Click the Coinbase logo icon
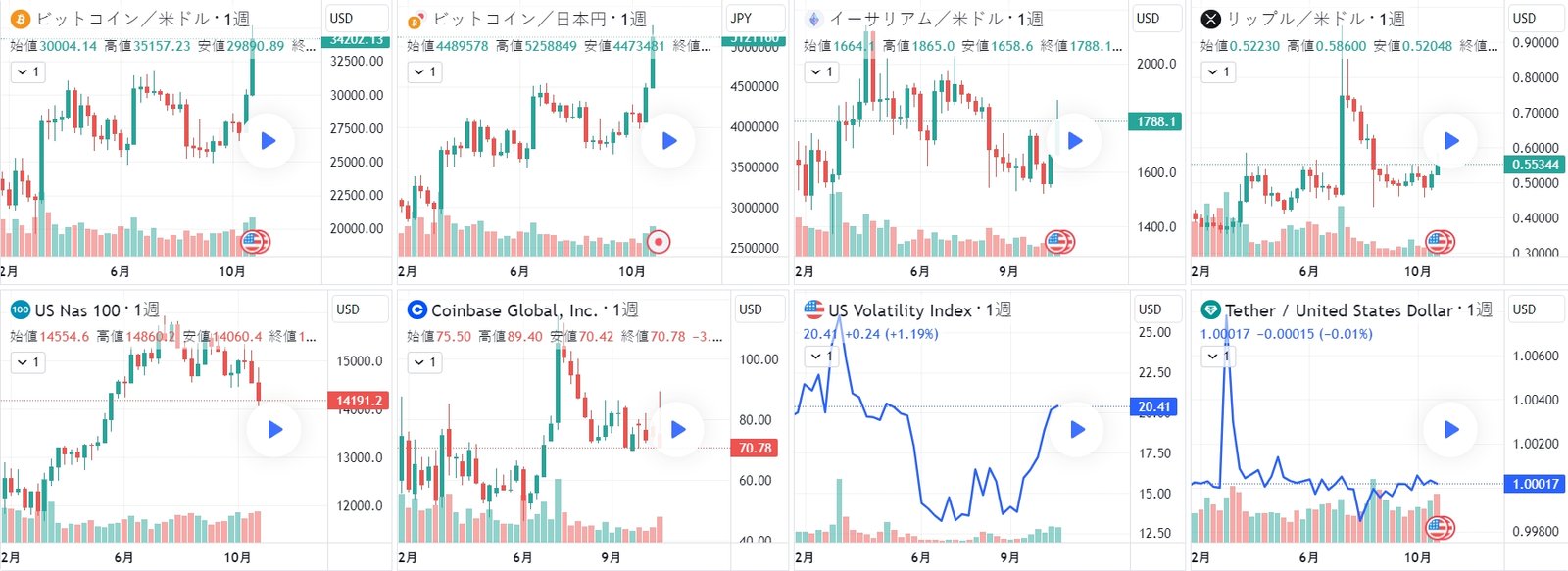The height and width of the screenshot is (571, 1568). [x=417, y=310]
